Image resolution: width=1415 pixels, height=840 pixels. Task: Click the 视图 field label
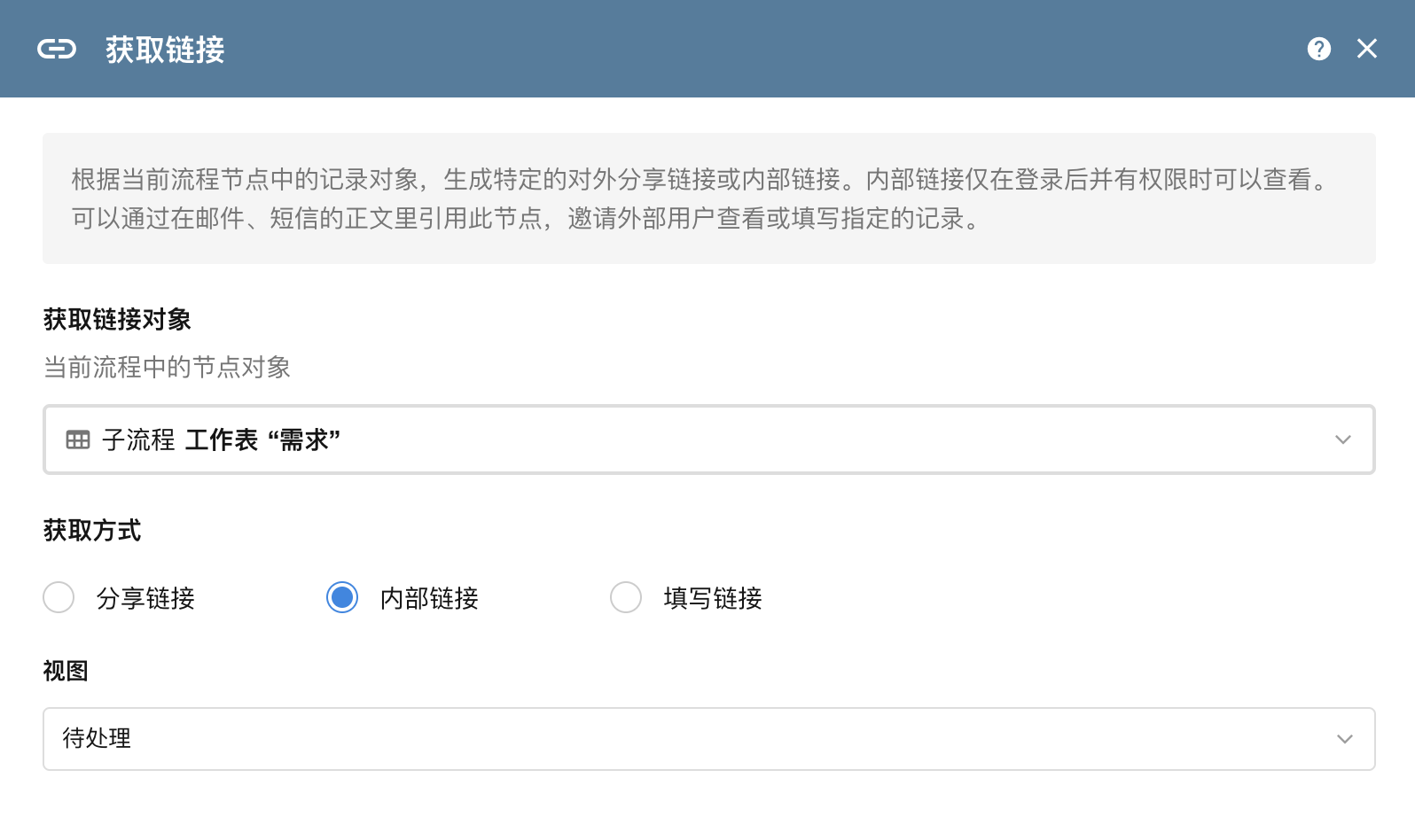coord(66,671)
